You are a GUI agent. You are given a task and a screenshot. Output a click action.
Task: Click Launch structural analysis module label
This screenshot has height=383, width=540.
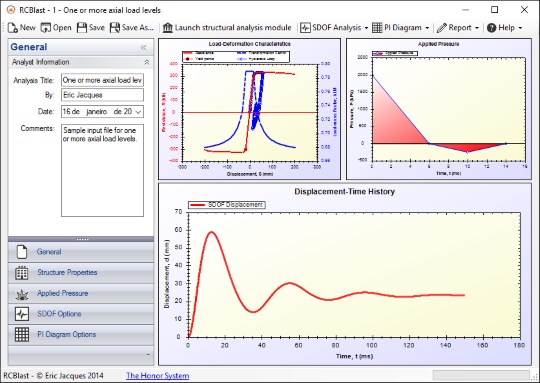(x=233, y=28)
